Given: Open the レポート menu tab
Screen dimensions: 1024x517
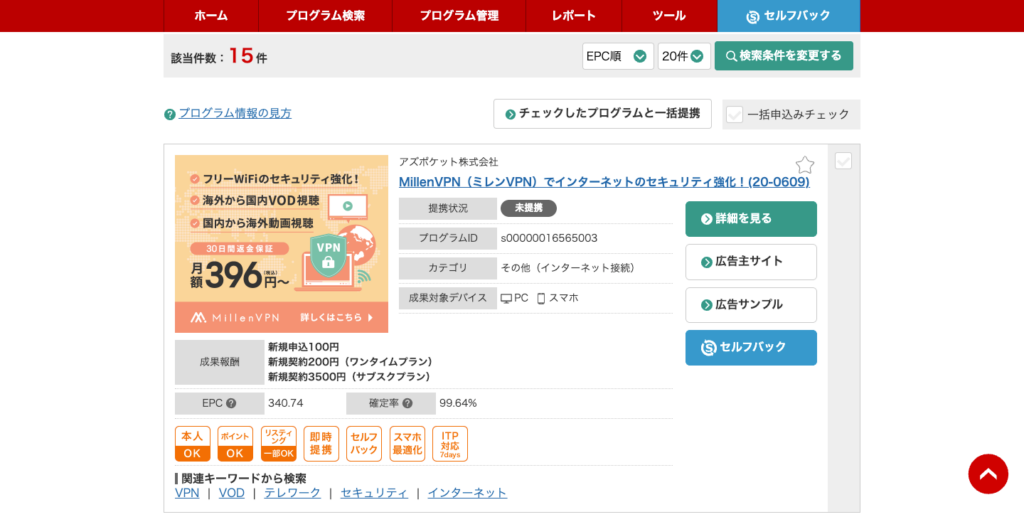Looking at the screenshot, I should (573, 16).
